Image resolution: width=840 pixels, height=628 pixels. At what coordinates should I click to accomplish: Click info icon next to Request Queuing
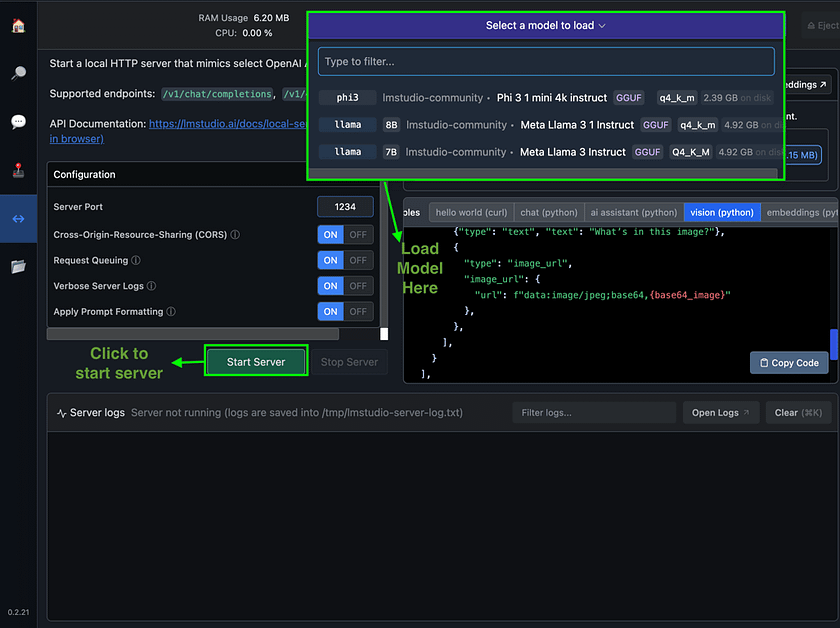(136, 260)
